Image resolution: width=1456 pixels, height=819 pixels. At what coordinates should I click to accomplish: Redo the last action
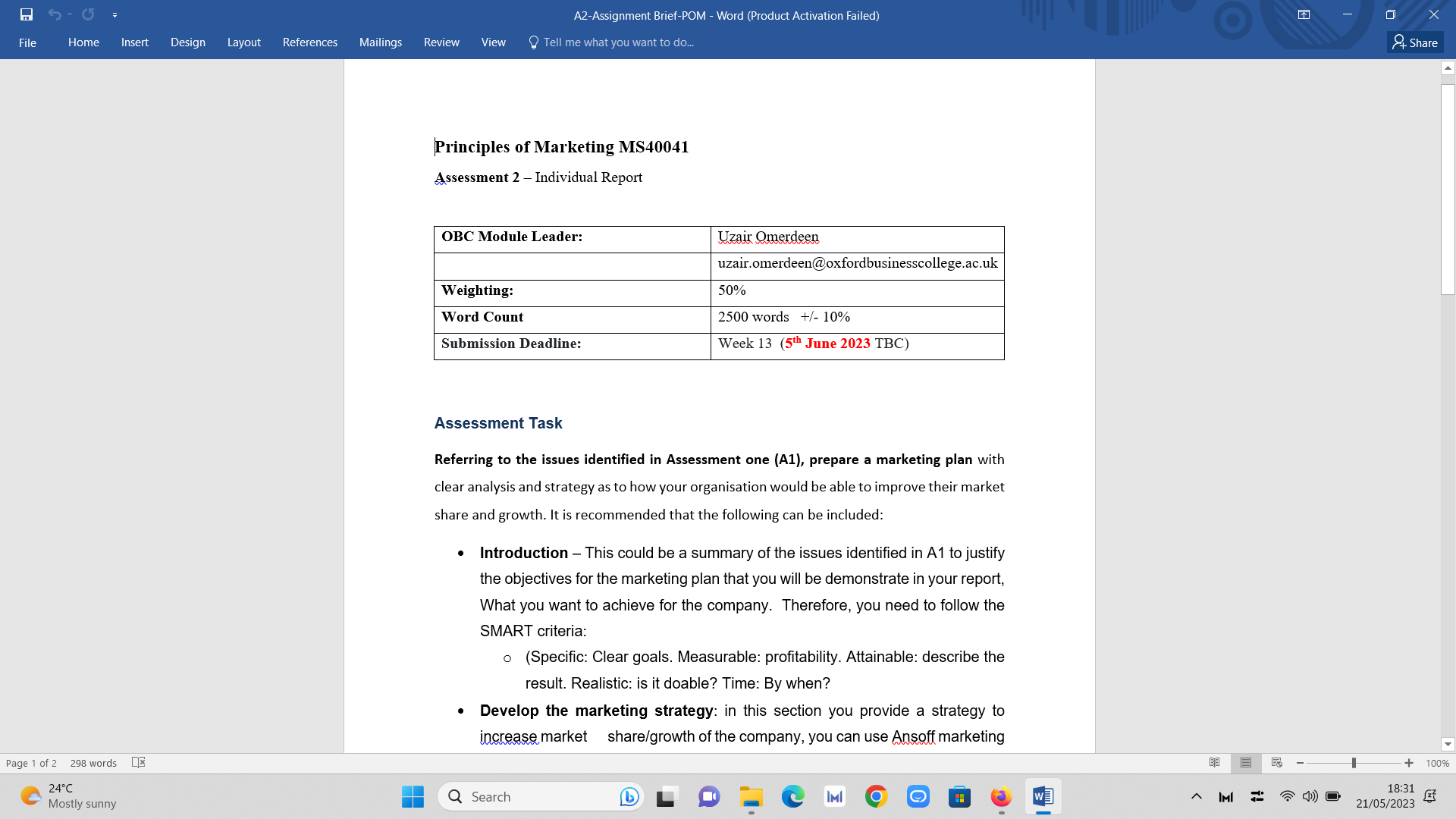tap(89, 14)
